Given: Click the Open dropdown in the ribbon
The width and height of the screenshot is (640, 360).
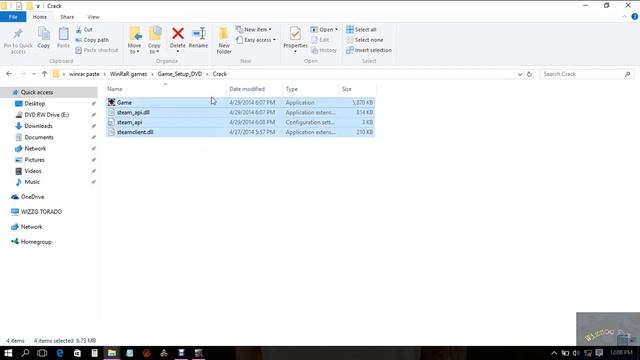Looking at the screenshot, I should (x=324, y=30).
